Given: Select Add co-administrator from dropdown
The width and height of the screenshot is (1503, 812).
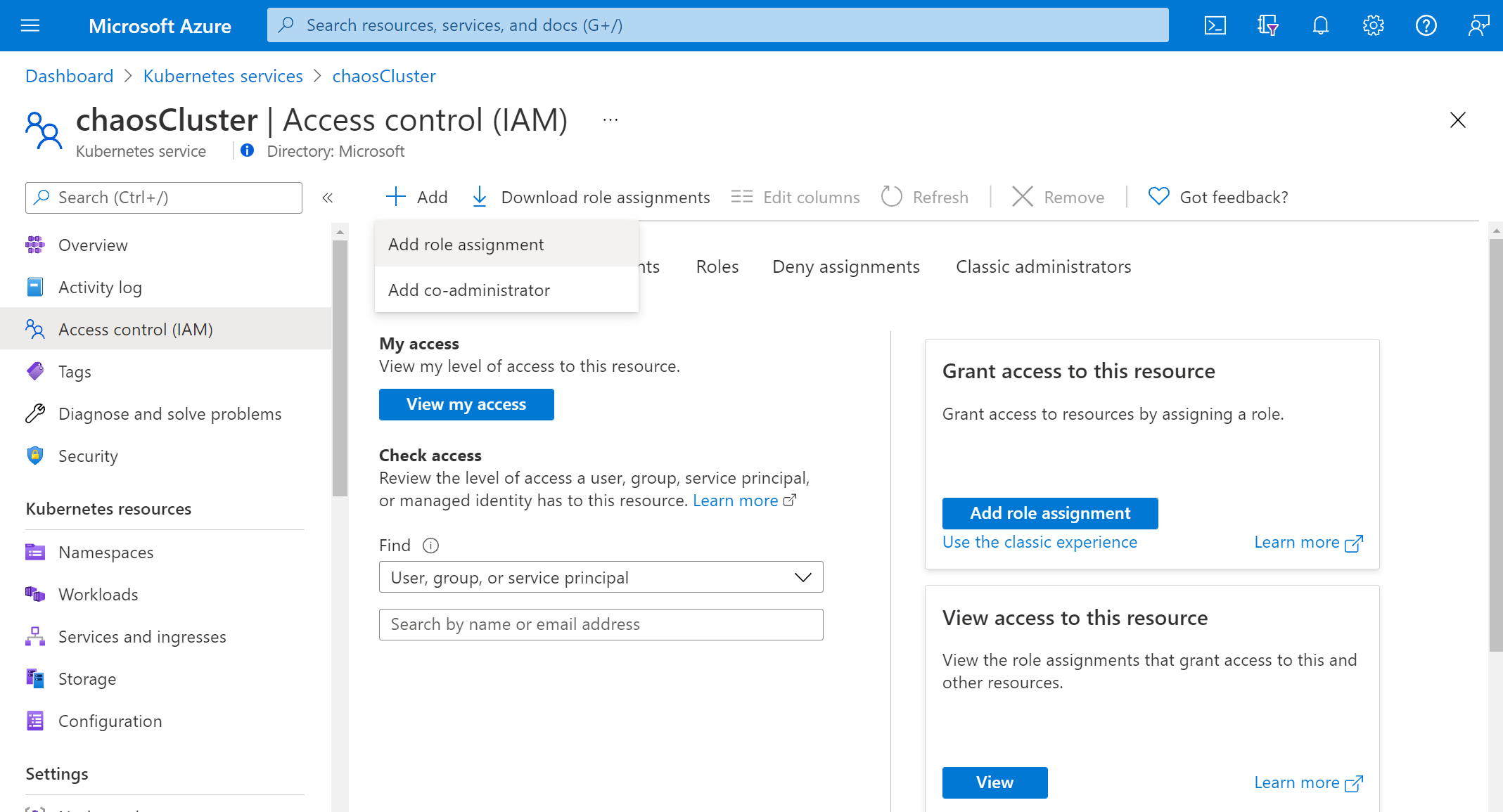Looking at the screenshot, I should [469, 289].
